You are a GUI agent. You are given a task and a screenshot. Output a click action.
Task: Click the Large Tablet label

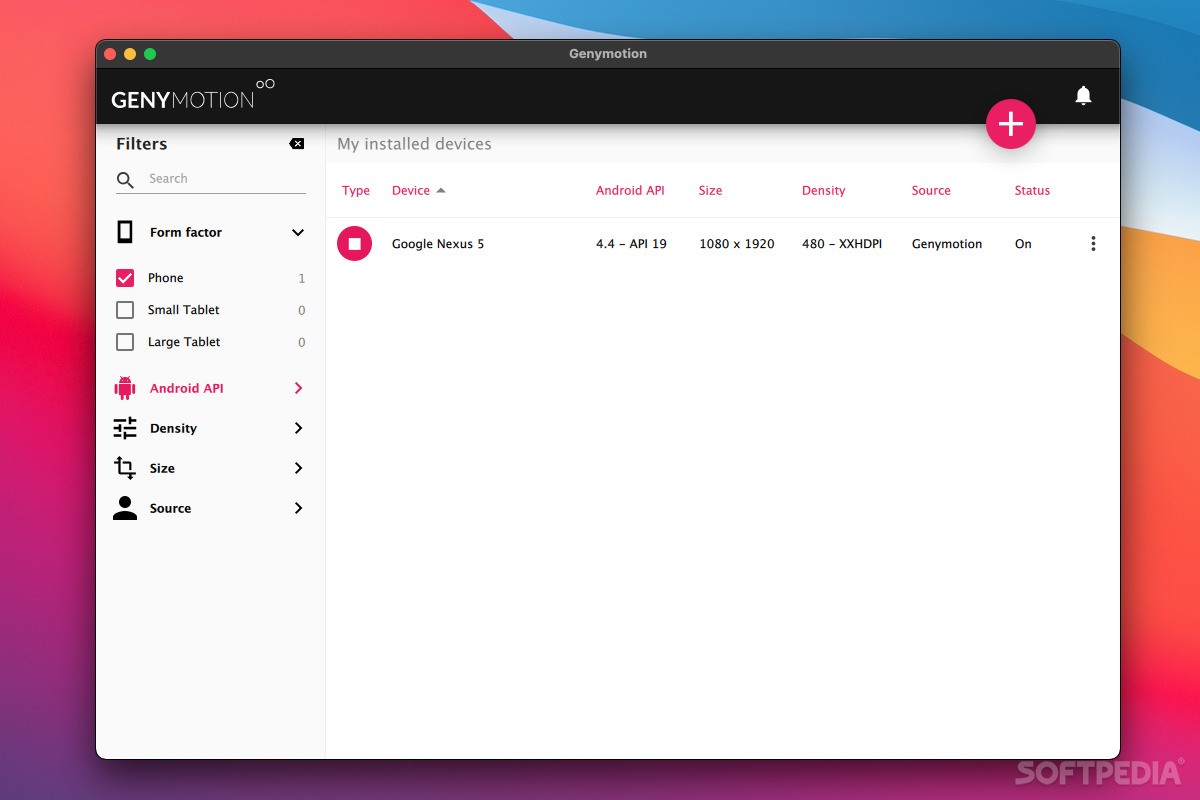click(x=184, y=342)
